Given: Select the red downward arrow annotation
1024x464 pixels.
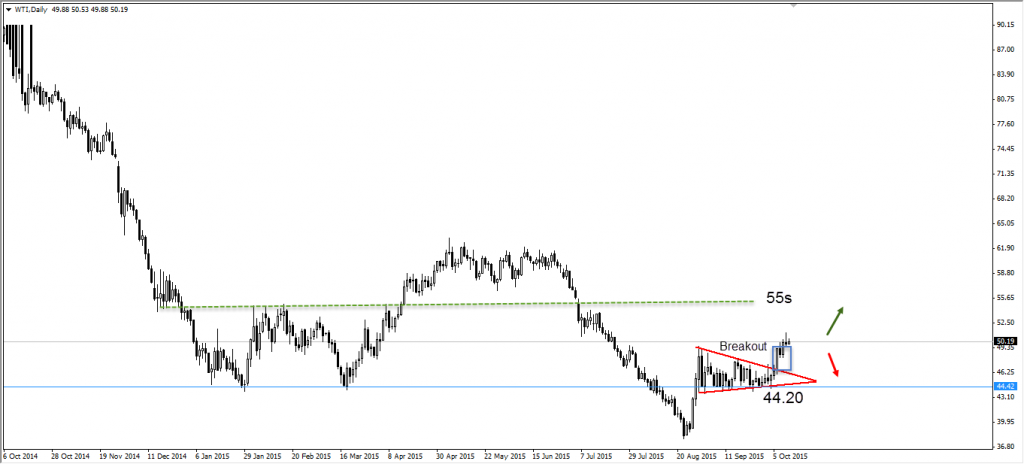Looking at the screenshot, I should pyautogui.click(x=833, y=365).
